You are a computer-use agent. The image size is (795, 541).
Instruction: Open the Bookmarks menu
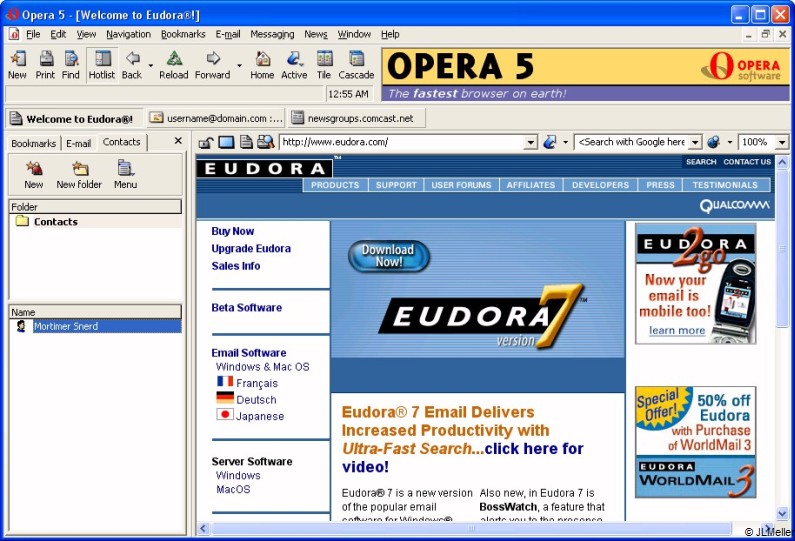(x=183, y=34)
